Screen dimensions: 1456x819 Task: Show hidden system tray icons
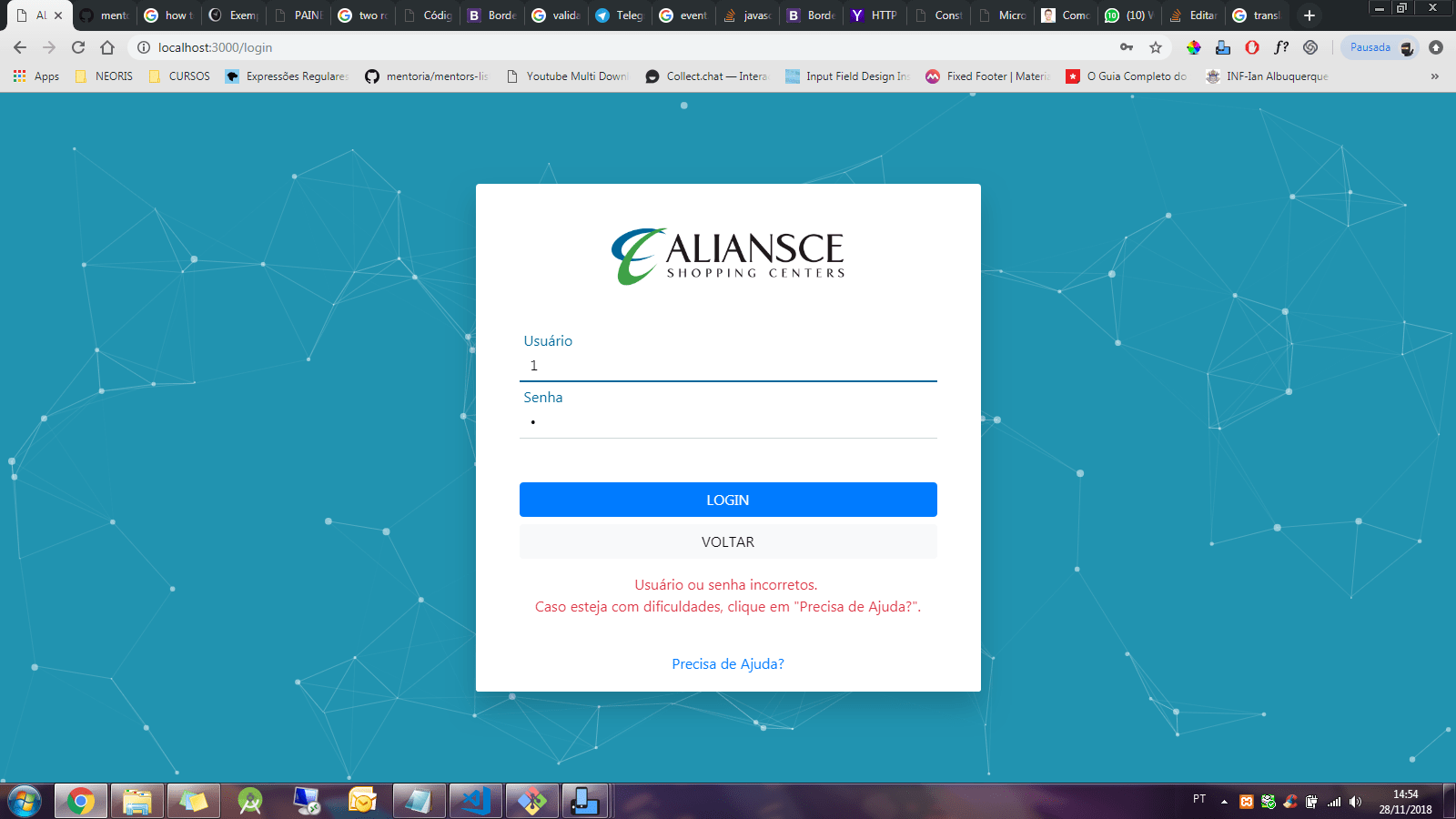tap(1224, 802)
